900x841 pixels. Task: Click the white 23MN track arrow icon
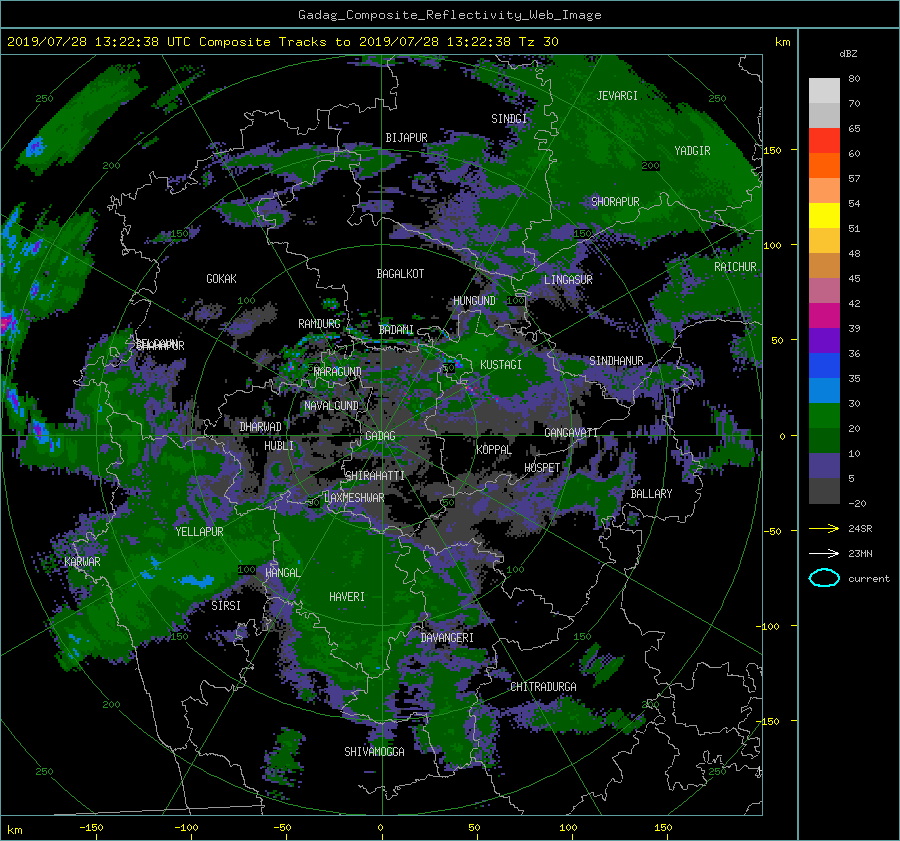tap(824, 553)
